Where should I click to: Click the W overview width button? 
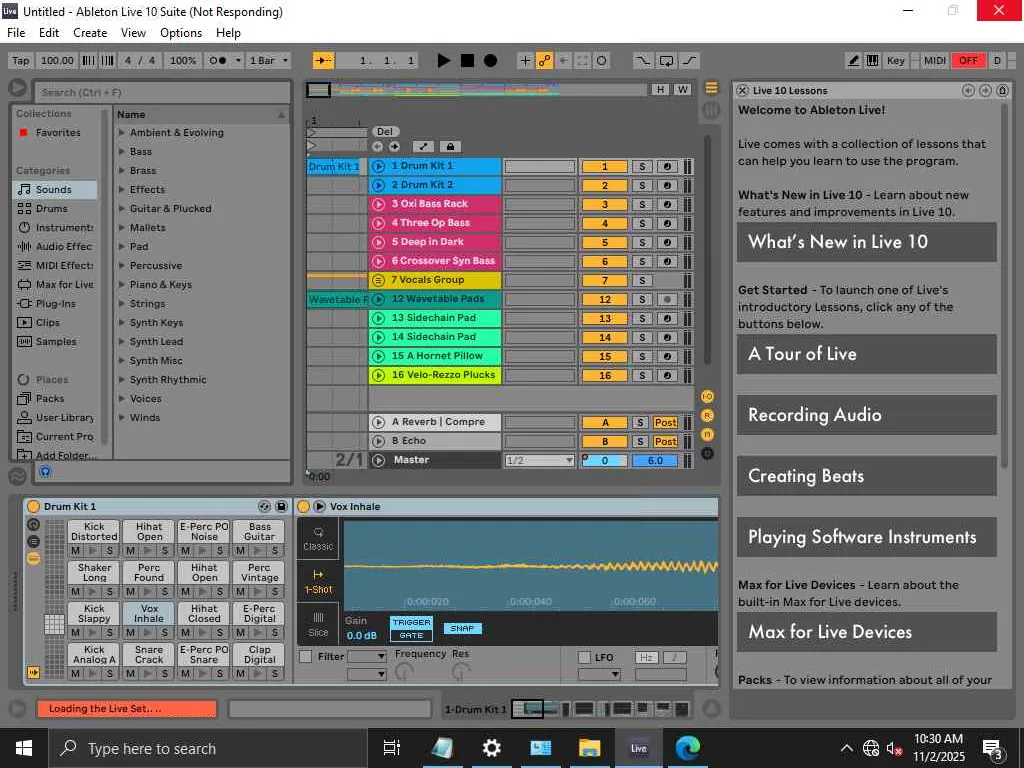tap(682, 89)
